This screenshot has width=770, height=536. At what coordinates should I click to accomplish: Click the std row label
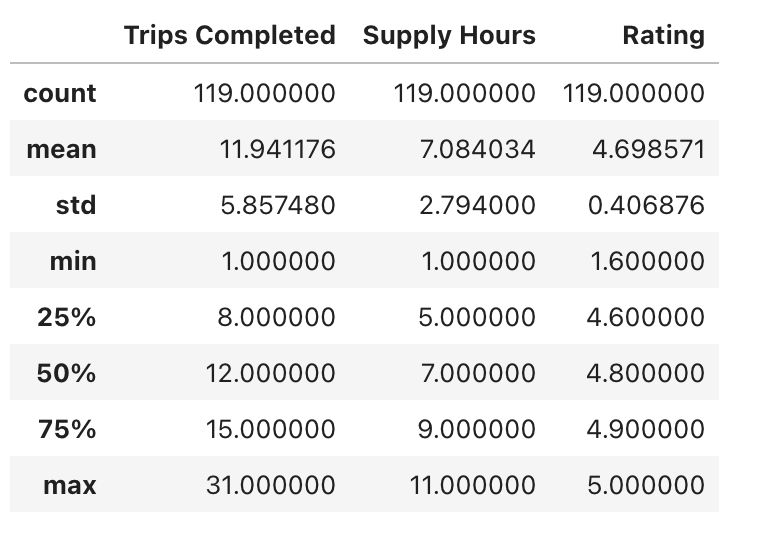coord(76,205)
